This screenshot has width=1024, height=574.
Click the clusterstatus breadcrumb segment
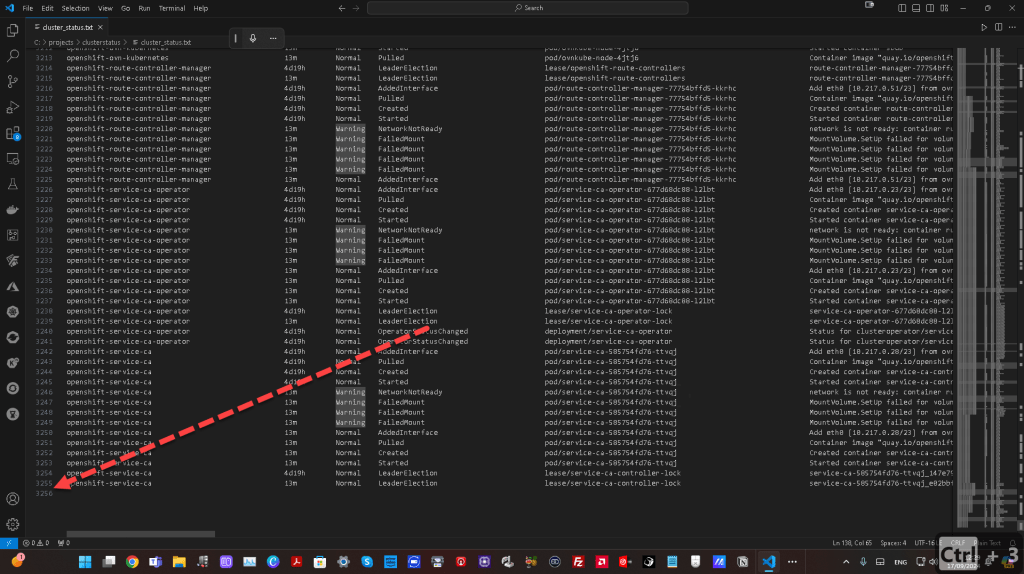click(101, 42)
